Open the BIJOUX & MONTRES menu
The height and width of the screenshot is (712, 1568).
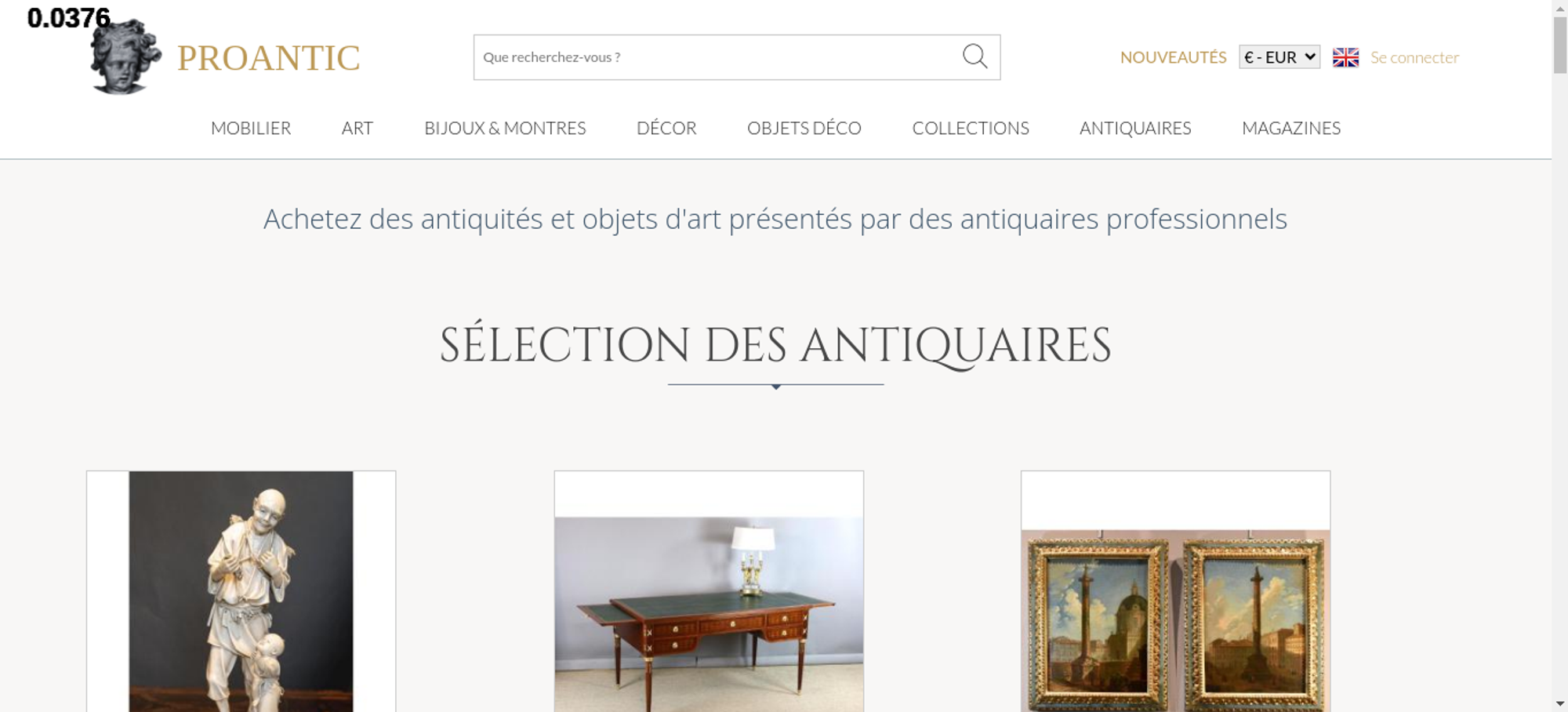click(x=505, y=128)
